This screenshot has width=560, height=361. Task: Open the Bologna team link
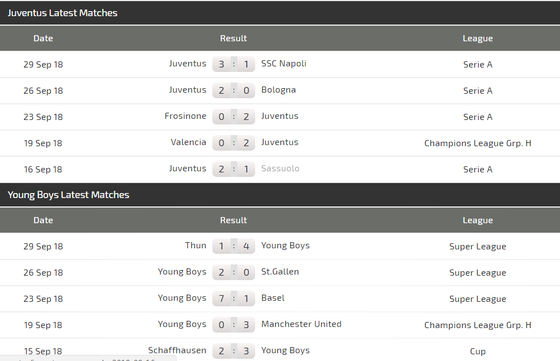click(x=278, y=90)
